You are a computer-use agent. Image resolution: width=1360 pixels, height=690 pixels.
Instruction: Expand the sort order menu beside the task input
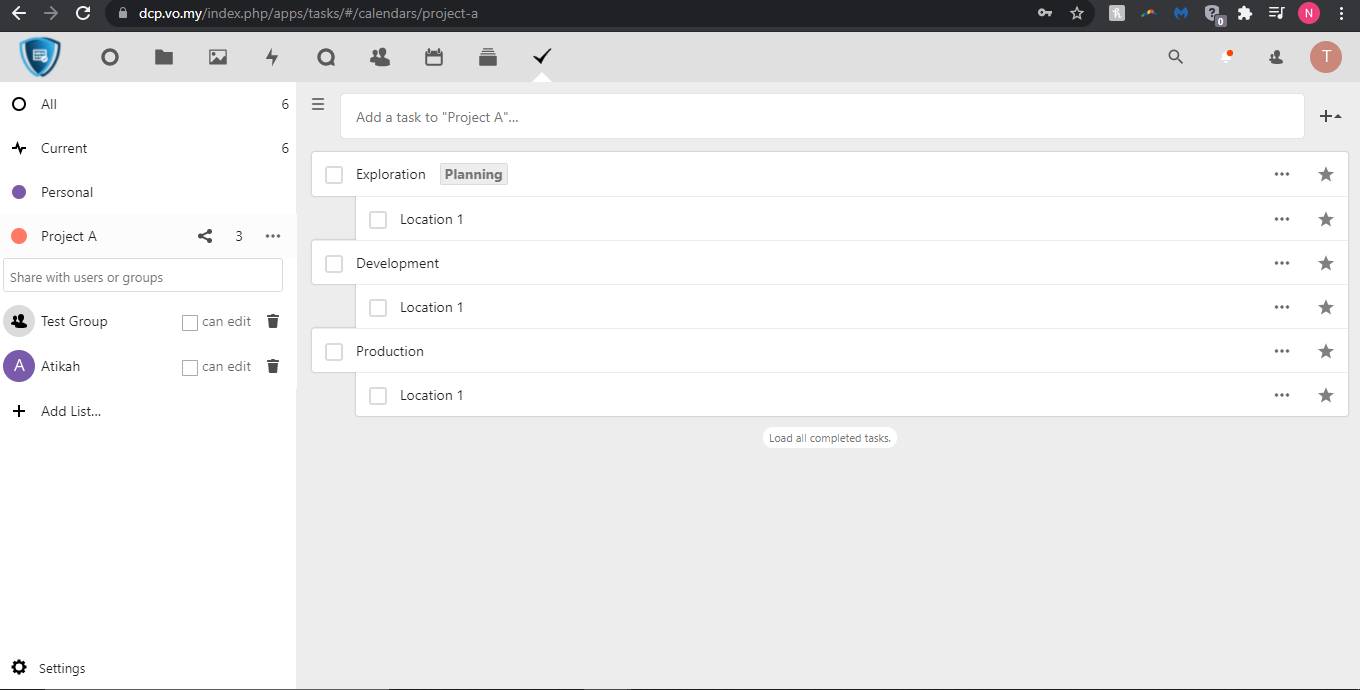[x=1330, y=117]
